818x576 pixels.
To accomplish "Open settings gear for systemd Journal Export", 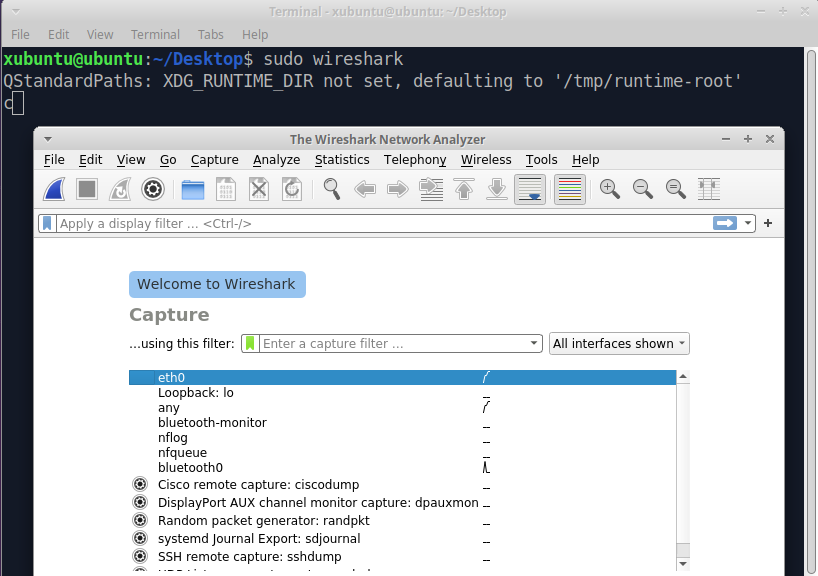I will pyautogui.click(x=140, y=538).
